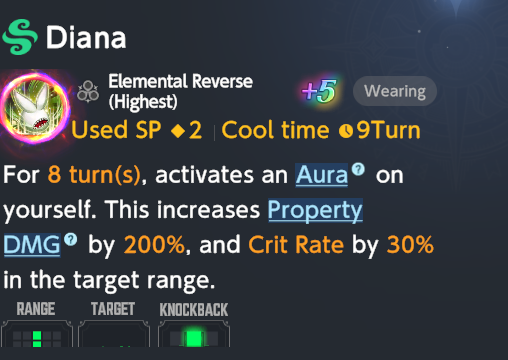View the KNOCKBACK grid diagram

tap(194, 334)
